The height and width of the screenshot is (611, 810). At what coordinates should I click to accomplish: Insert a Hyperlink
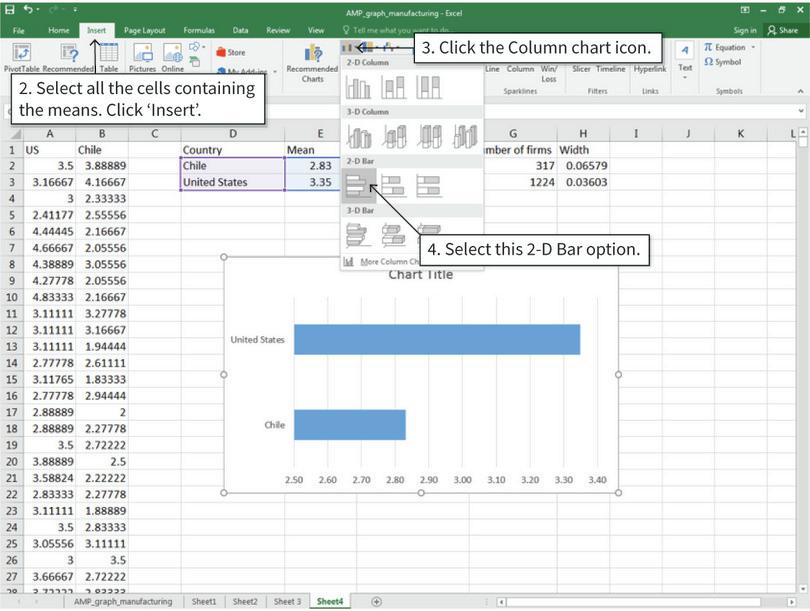point(651,68)
